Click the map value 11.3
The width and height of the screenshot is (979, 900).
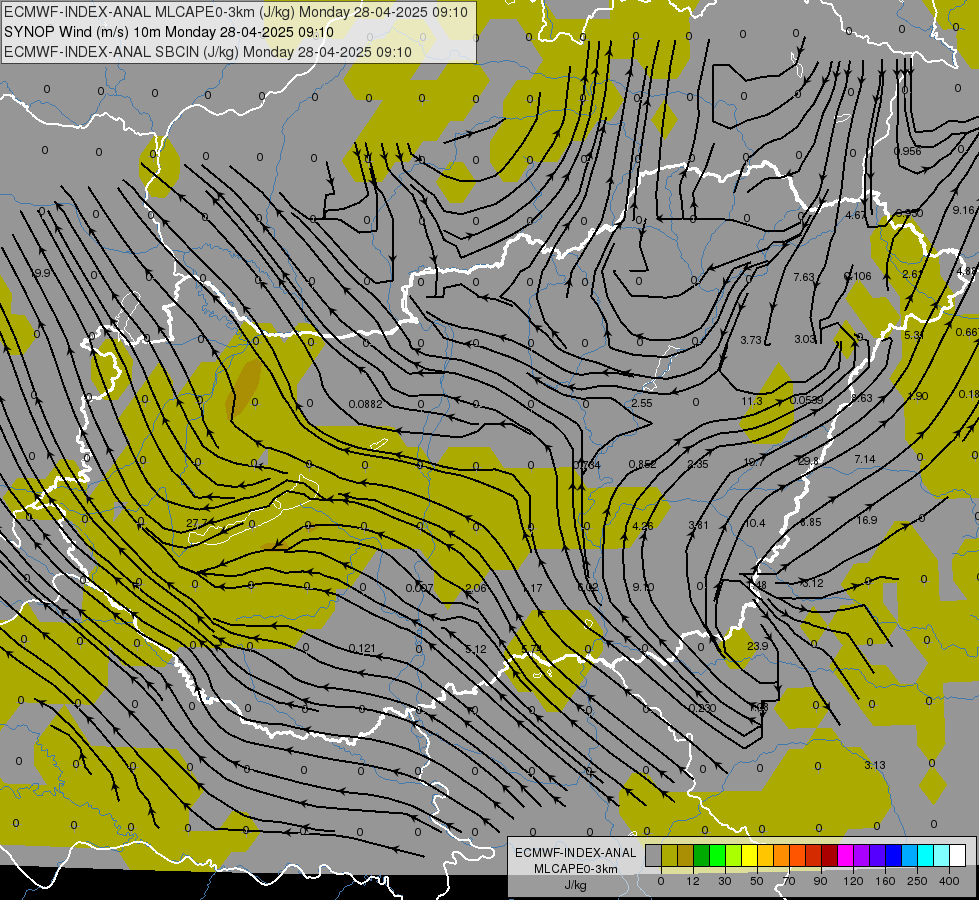coord(752,401)
